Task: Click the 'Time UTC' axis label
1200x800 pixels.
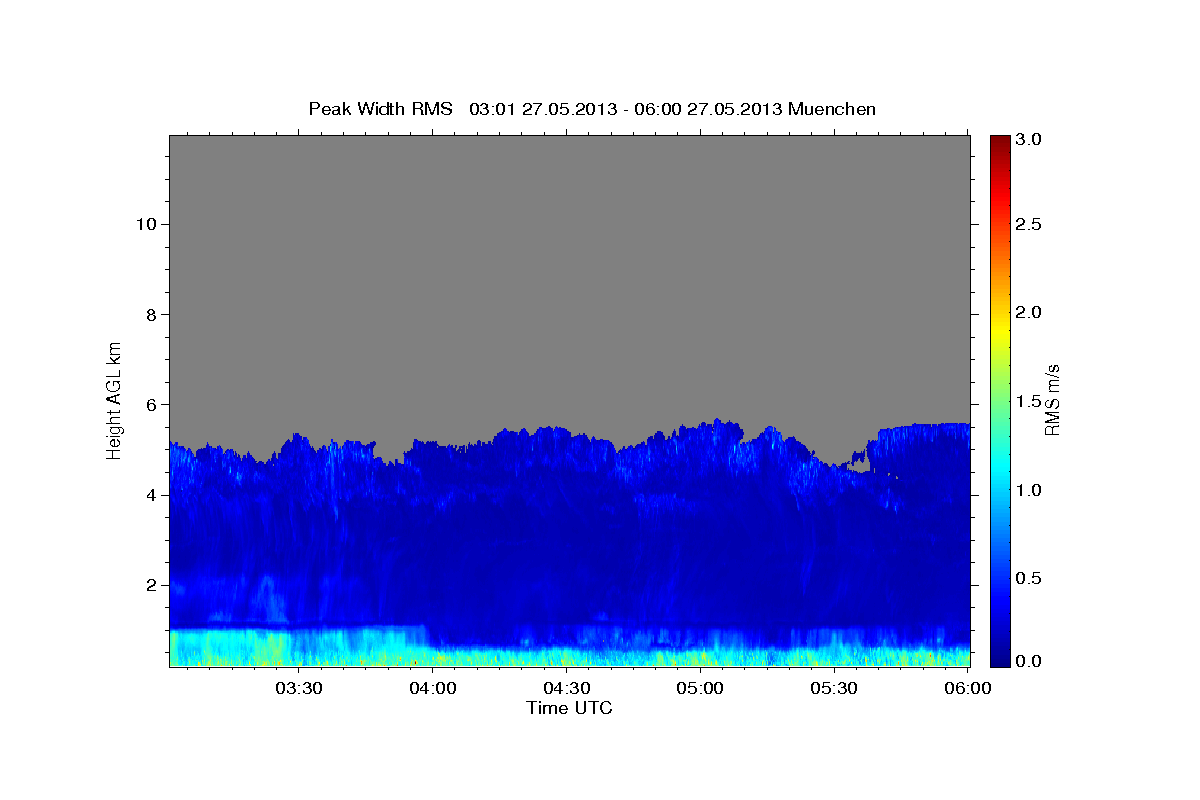Action: pyautogui.click(x=569, y=708)
